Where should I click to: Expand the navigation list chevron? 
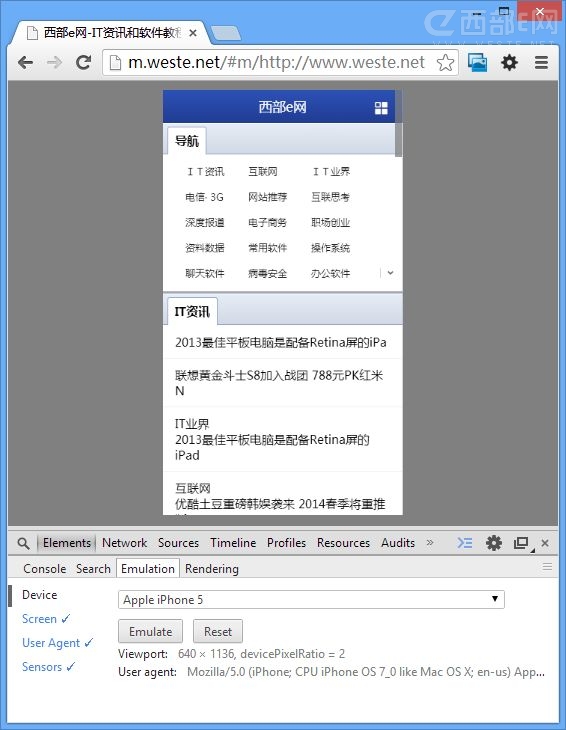click(x=391, y=273)
